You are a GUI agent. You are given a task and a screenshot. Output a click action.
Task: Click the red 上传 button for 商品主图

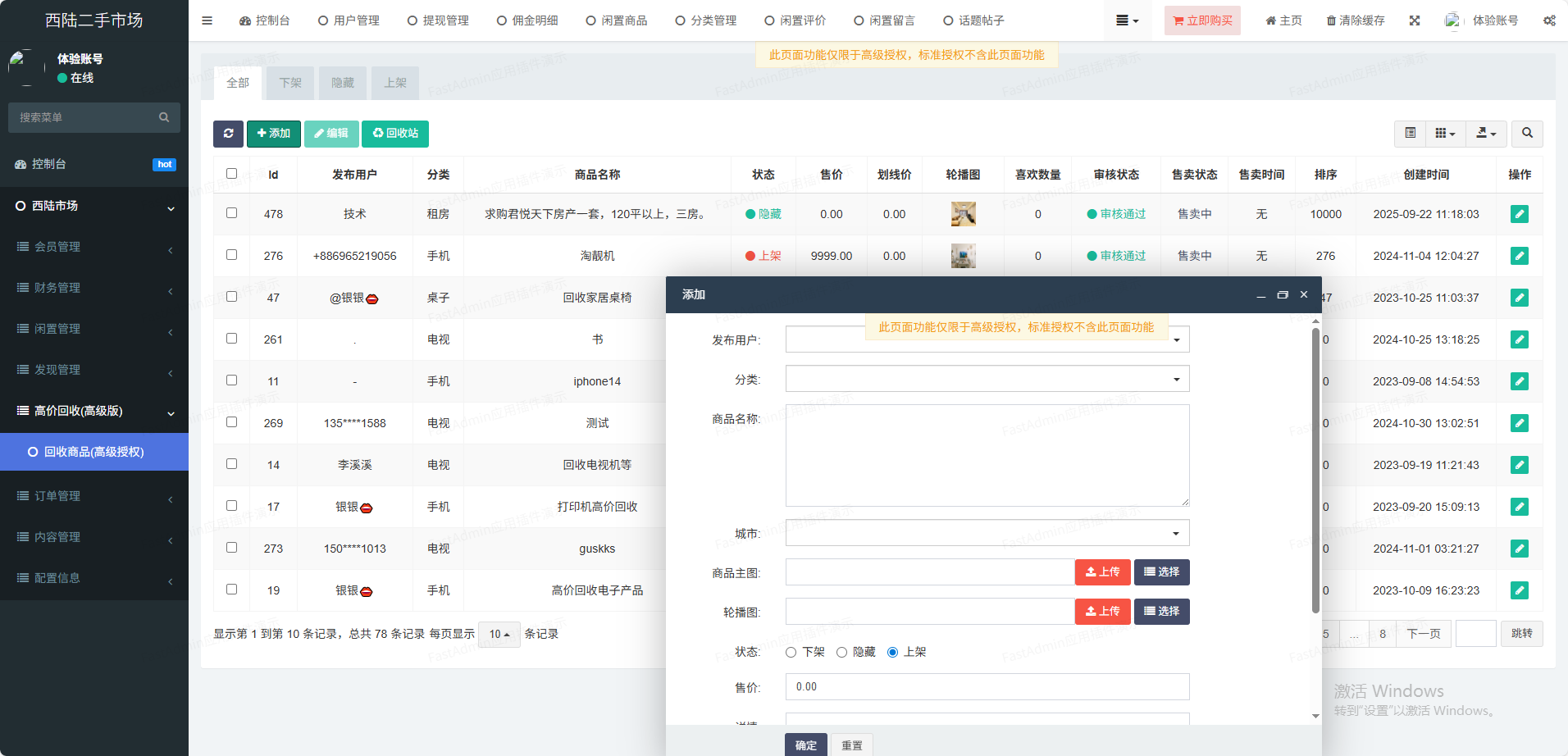click(x=1102, y=572)
